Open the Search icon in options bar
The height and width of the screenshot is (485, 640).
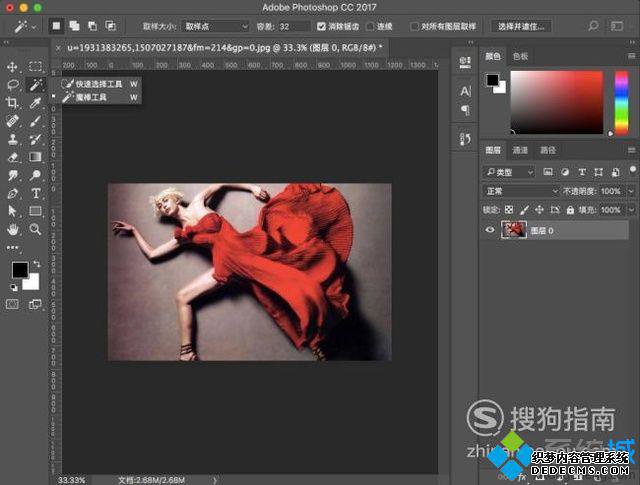tap(593, 26)
